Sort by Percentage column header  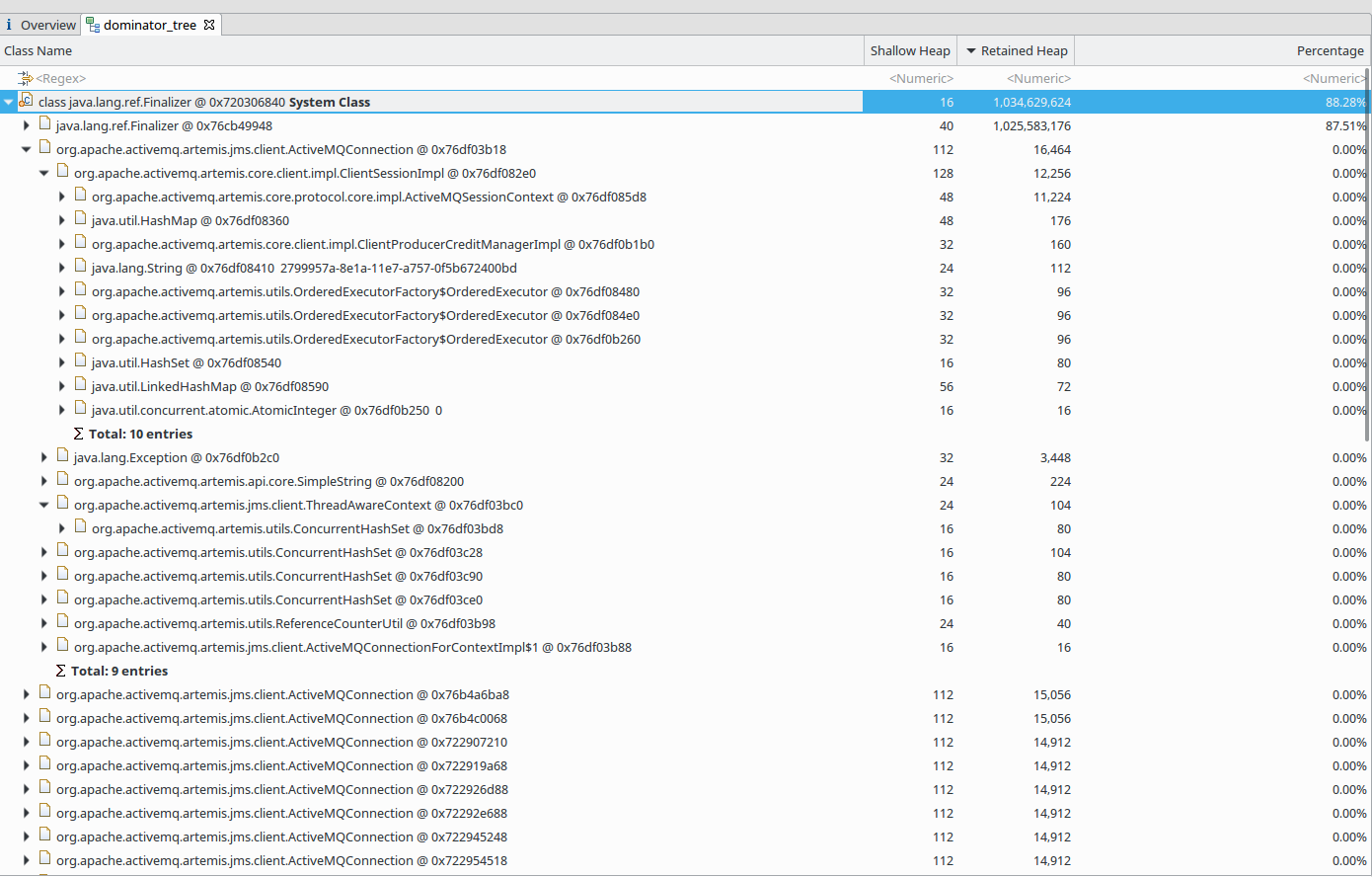pyautogui.click(x=1222, y=50)
